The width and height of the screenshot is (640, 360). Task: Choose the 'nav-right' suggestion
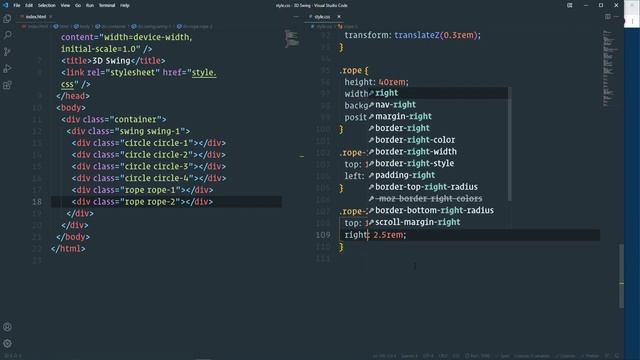(x=438, y=105)
